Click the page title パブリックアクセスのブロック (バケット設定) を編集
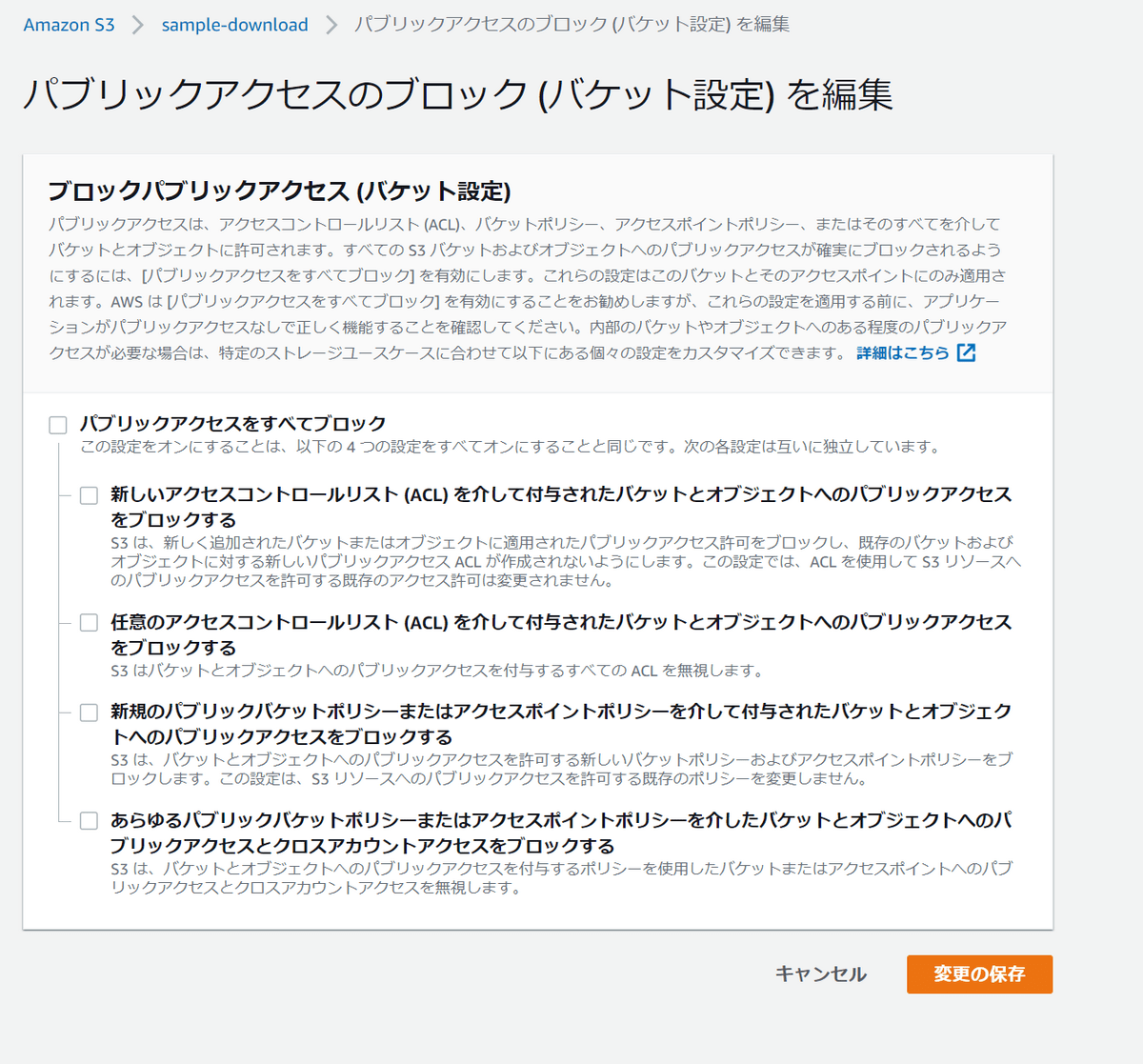The height and width of the screenshot is (1064, 1143). pos(457,94)
